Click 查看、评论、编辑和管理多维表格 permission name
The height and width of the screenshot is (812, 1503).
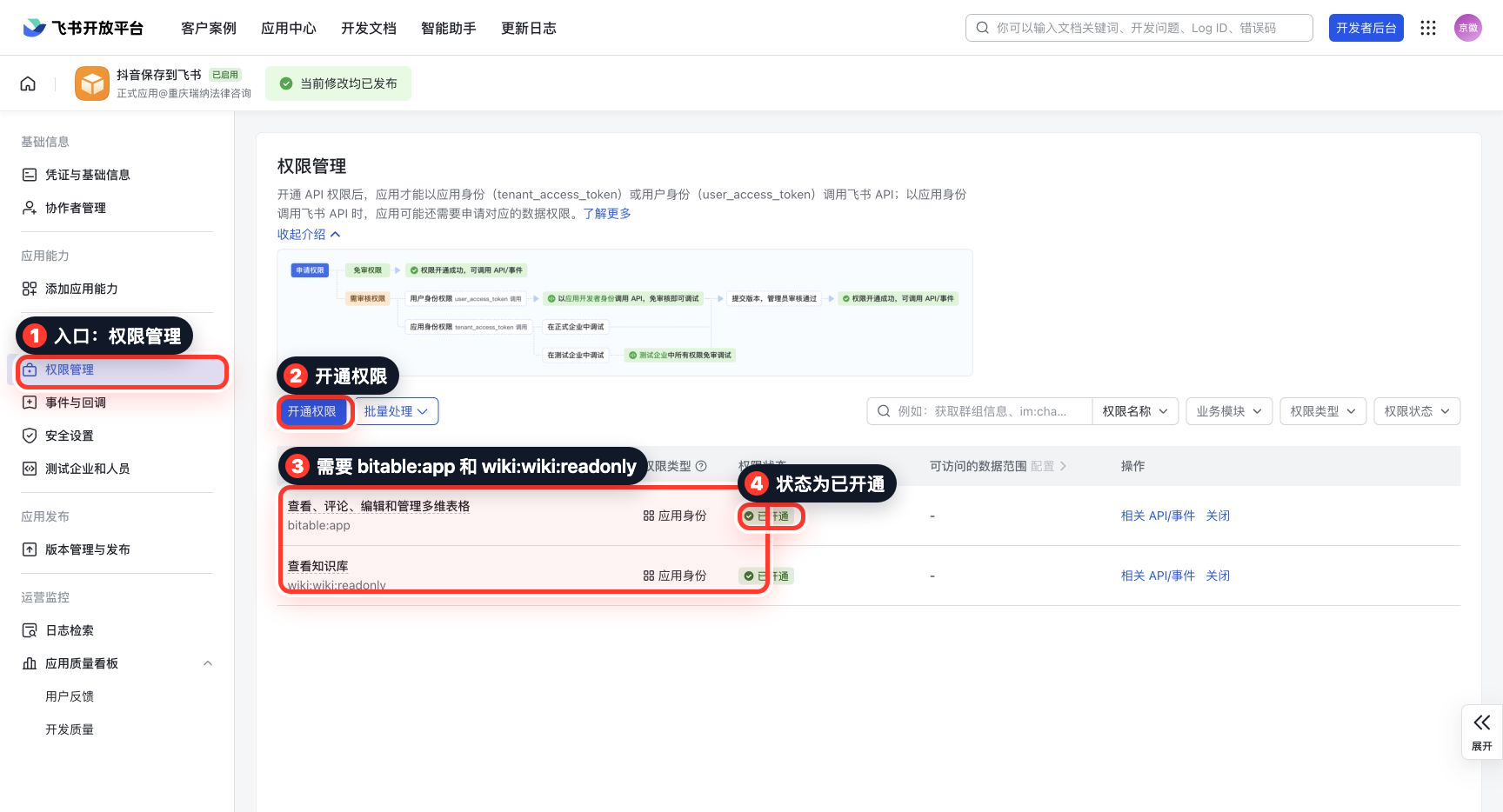click(x=378, y=506)
